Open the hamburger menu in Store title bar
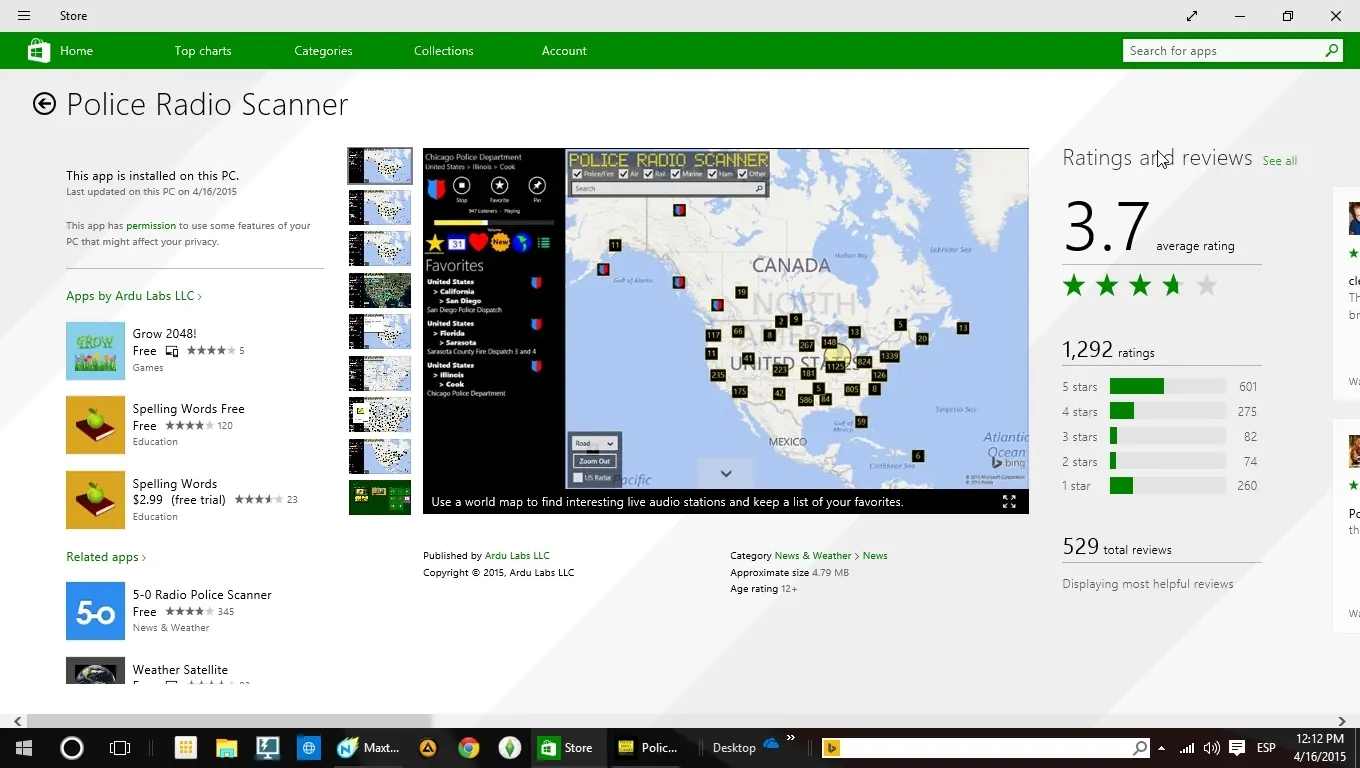Viewport: 1360px width, 768px height. click(x=24, y=16)
